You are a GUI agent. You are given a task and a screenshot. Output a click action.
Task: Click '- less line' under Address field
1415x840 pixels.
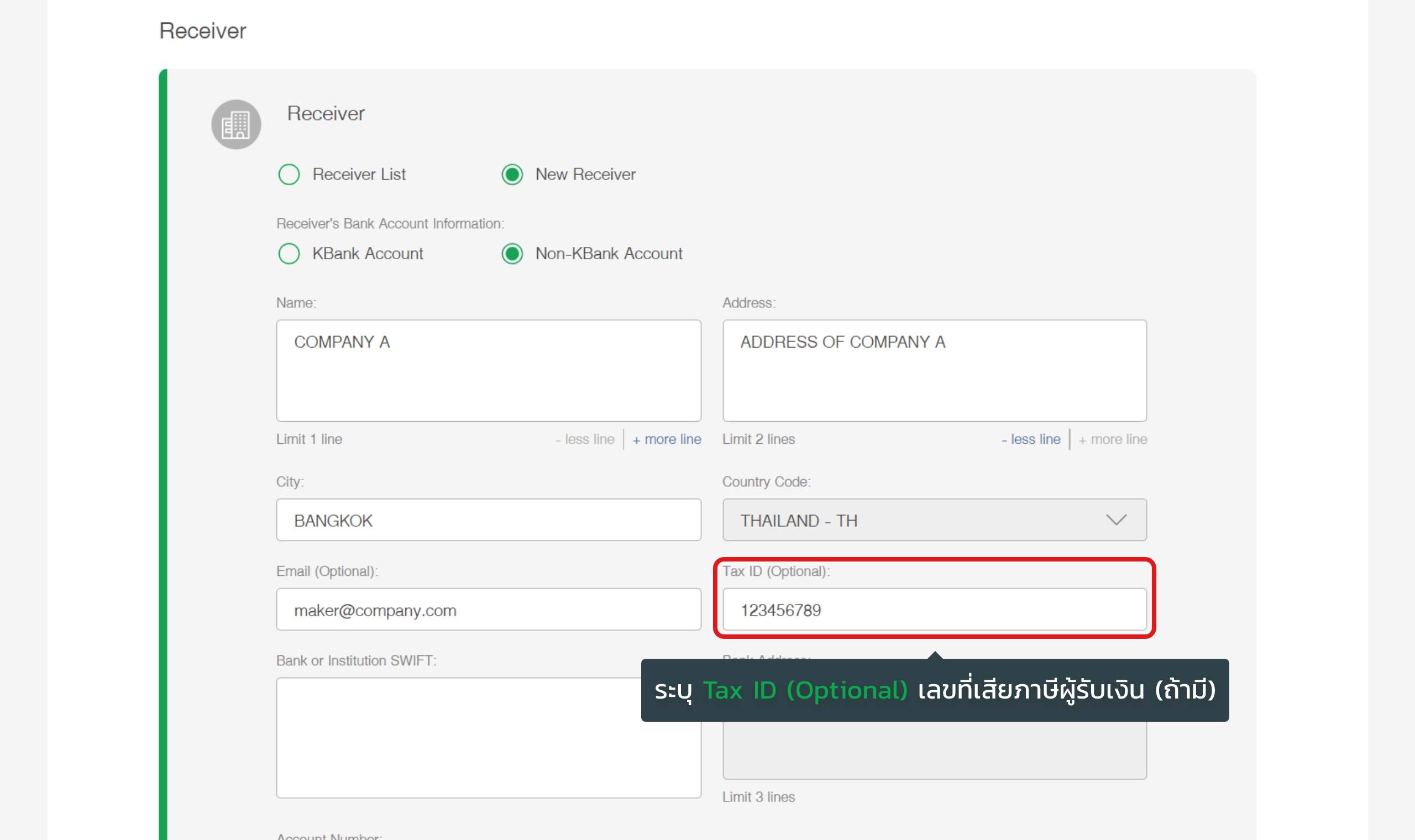[x=1031, y=439]
